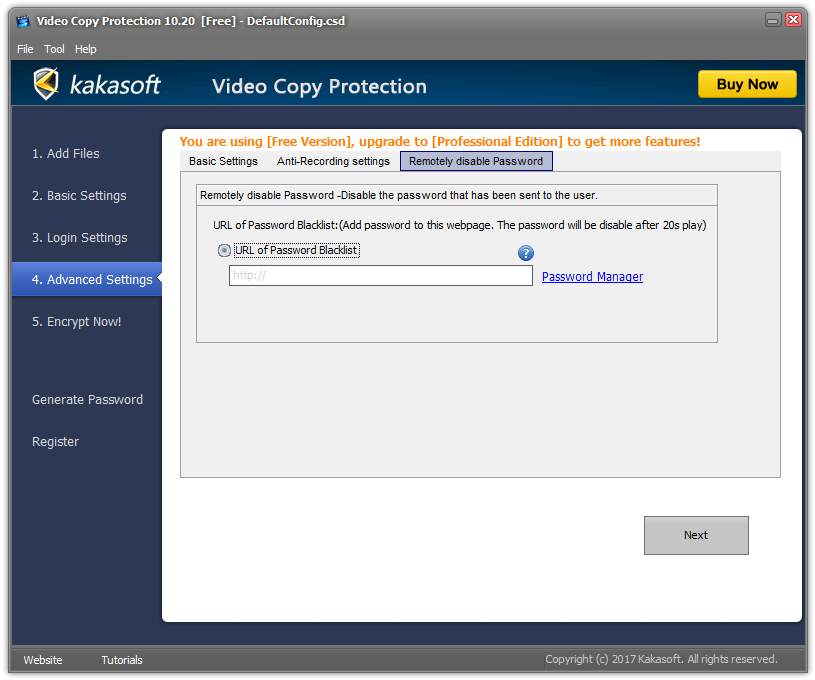Select URL of Password Blacklist radio button

(x=224, y=251)
